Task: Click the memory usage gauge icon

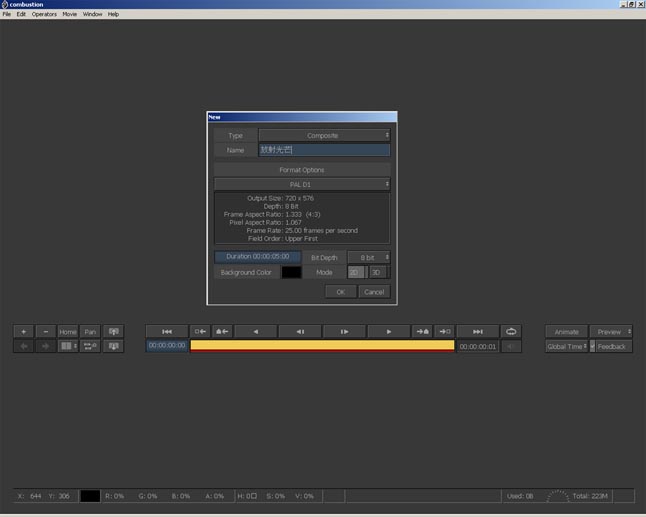Action: pyautogui.click(x=557, y=496)
